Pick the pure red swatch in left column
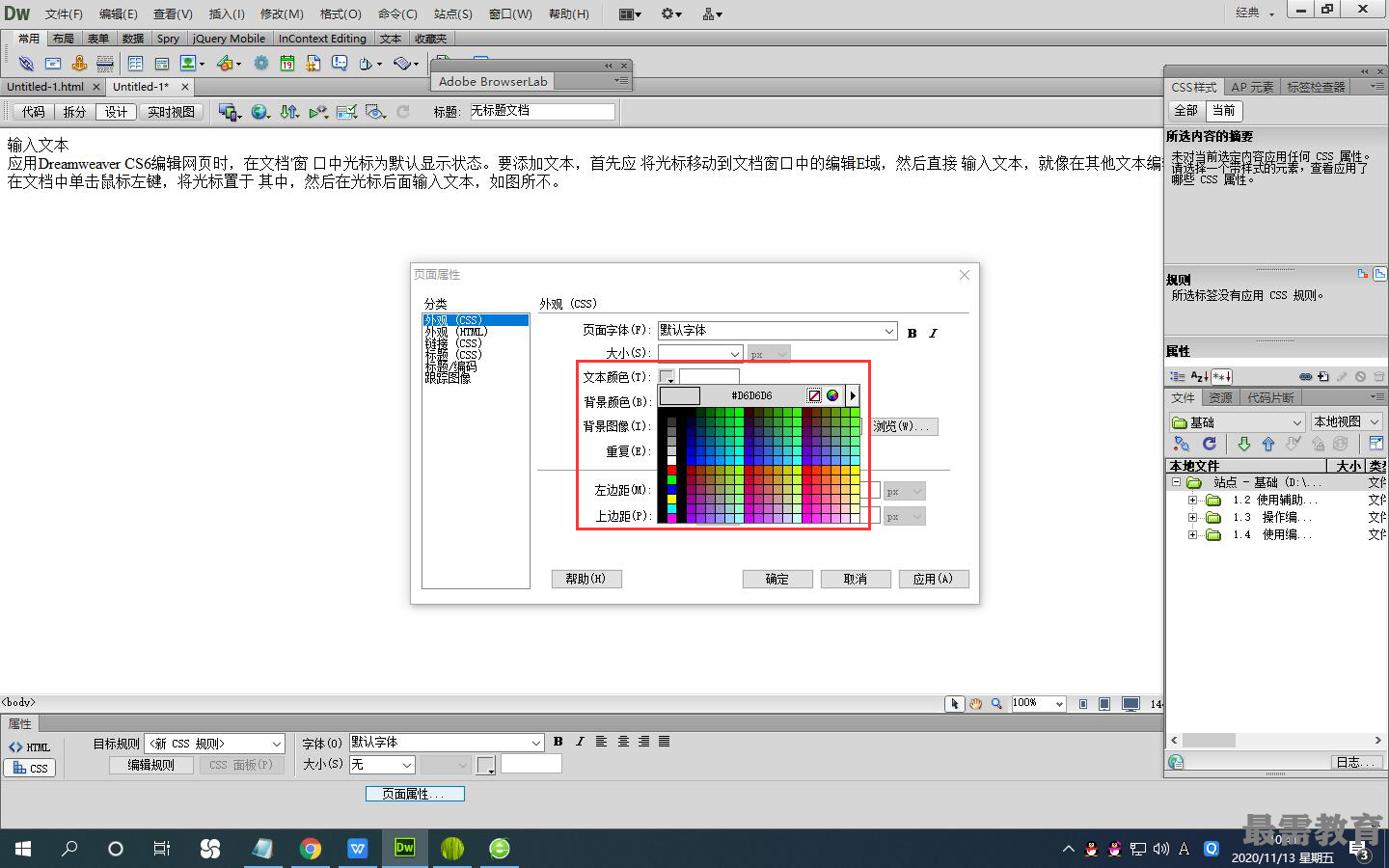The width and height of the screenshot is (1389, 868). coord(672,470)
